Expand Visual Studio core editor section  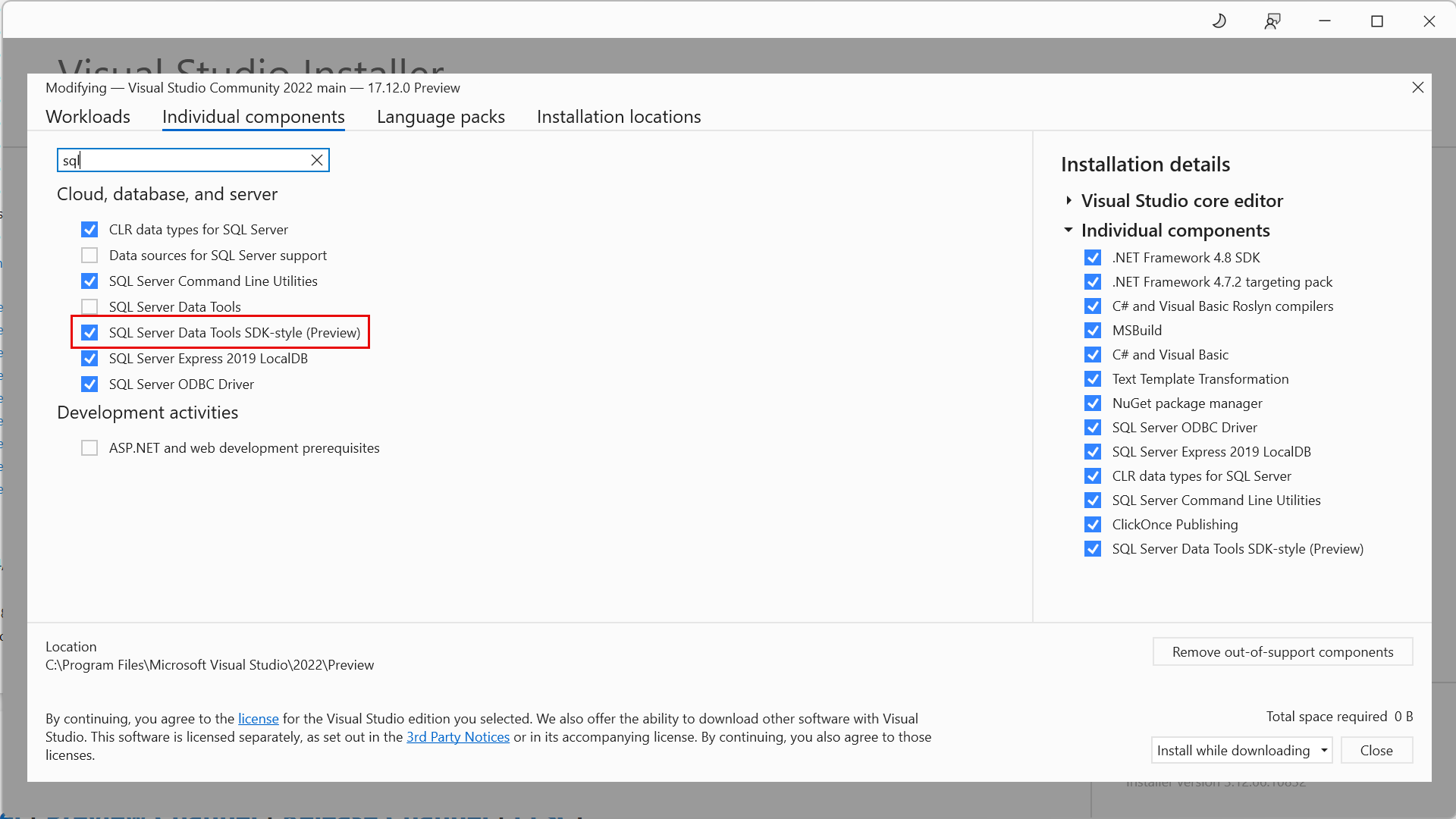click(x=1068, y=201)
